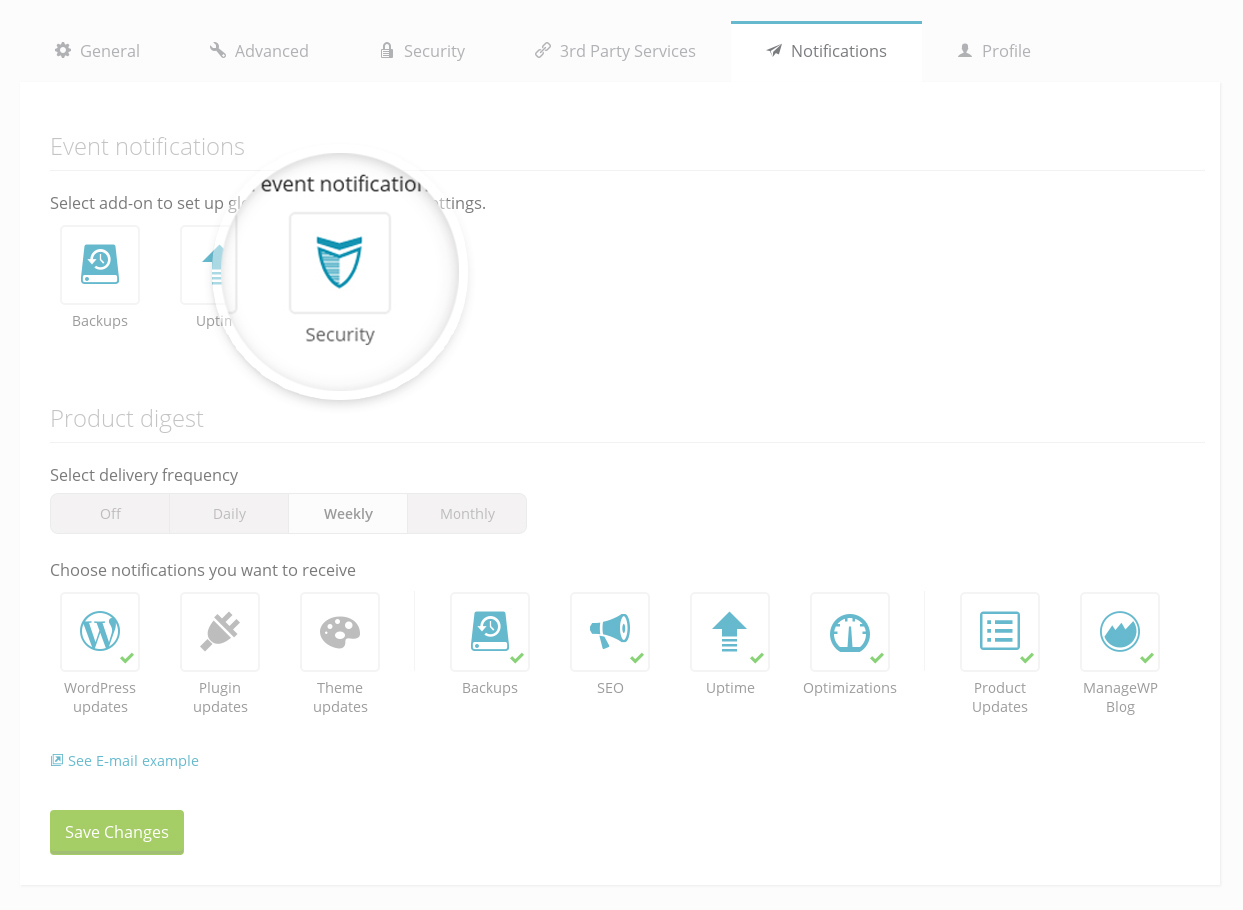Viewport: 1243px width, 910px height.
Task: Go to 3rd Party Services tab
Action: pos(615,51)
